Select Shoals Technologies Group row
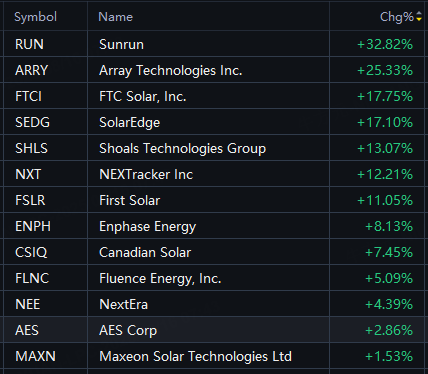Viewport: 428px width, 374px height. point(214,148)
